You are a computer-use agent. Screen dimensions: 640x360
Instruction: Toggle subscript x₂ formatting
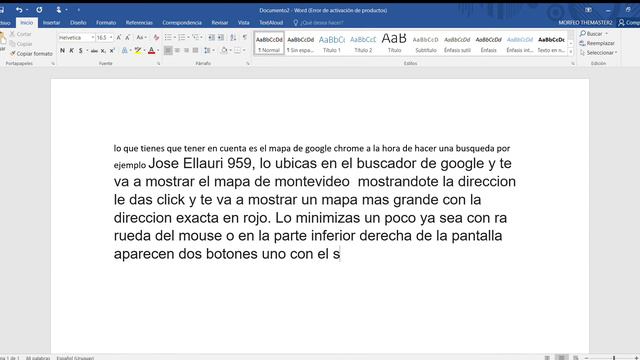click(103, 51)
